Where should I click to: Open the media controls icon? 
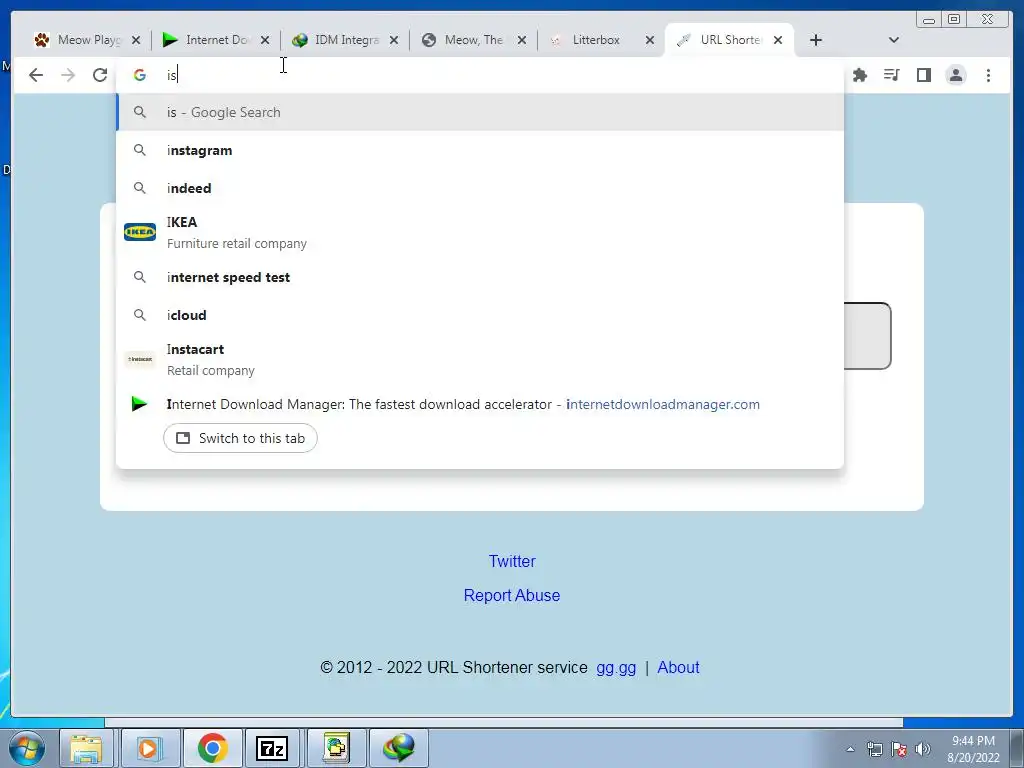tap(891, 75)
